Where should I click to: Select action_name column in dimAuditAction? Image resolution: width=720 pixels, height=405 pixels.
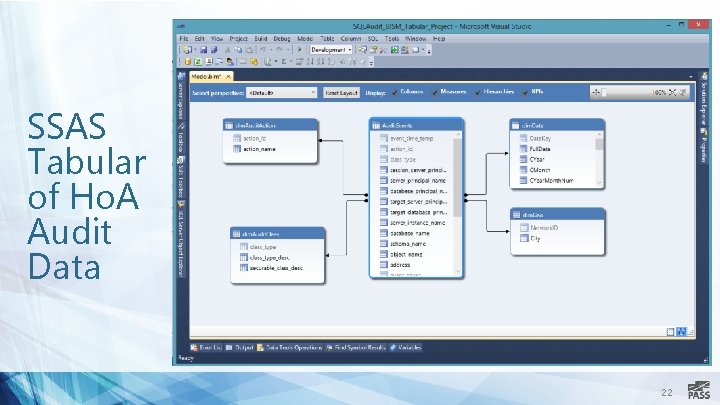click(259, 149)
